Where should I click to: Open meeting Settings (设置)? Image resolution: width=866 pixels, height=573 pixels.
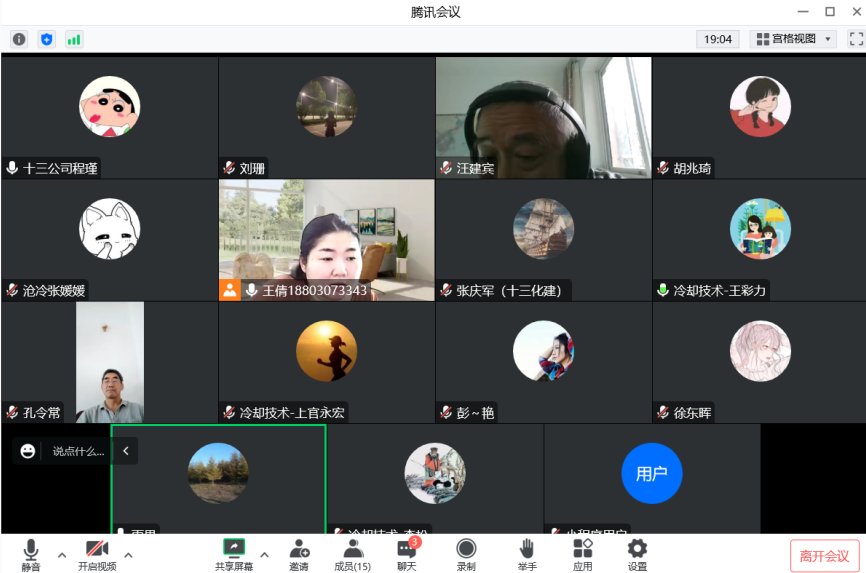pos(637,554)
